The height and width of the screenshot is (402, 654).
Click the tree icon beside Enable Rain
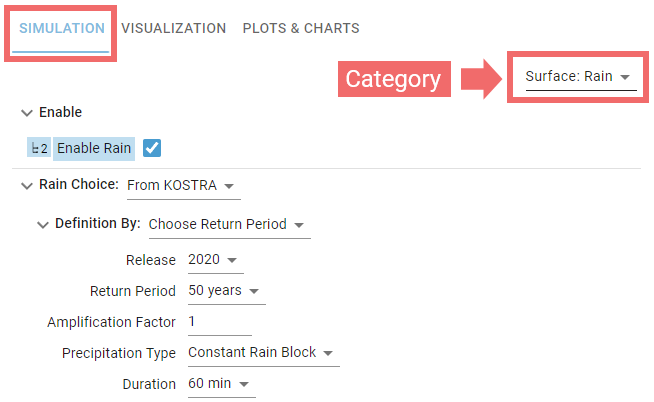click(39, 148)
